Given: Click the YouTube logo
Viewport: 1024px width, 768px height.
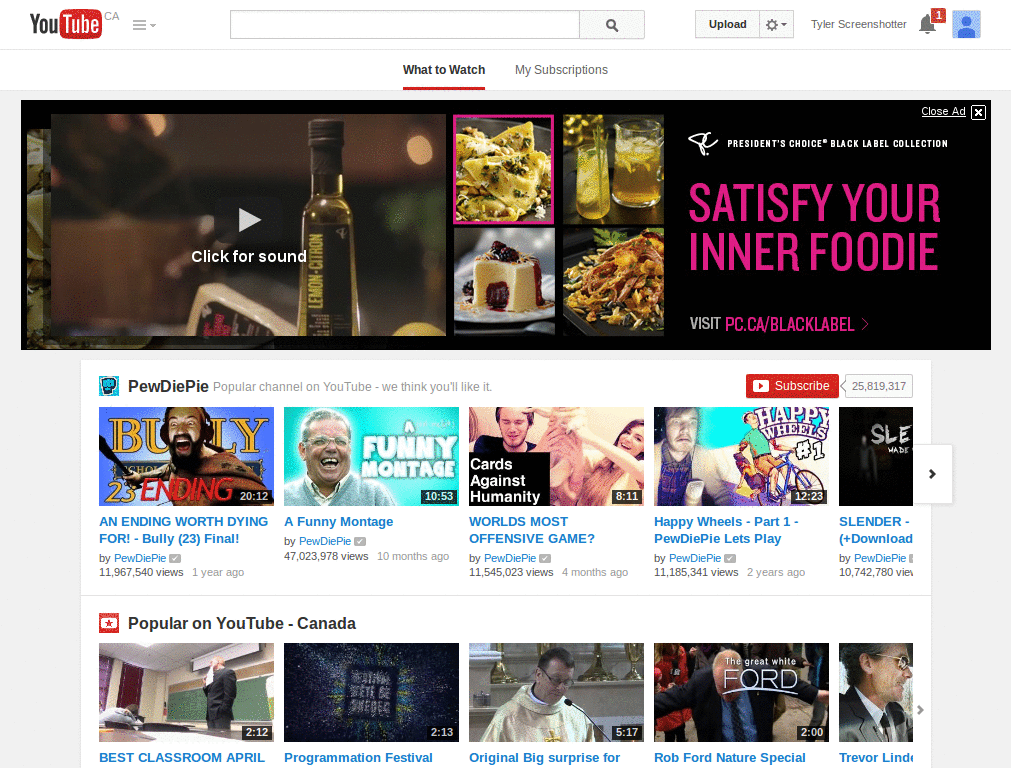Looking at the screenshot, I should click(65, 24).
